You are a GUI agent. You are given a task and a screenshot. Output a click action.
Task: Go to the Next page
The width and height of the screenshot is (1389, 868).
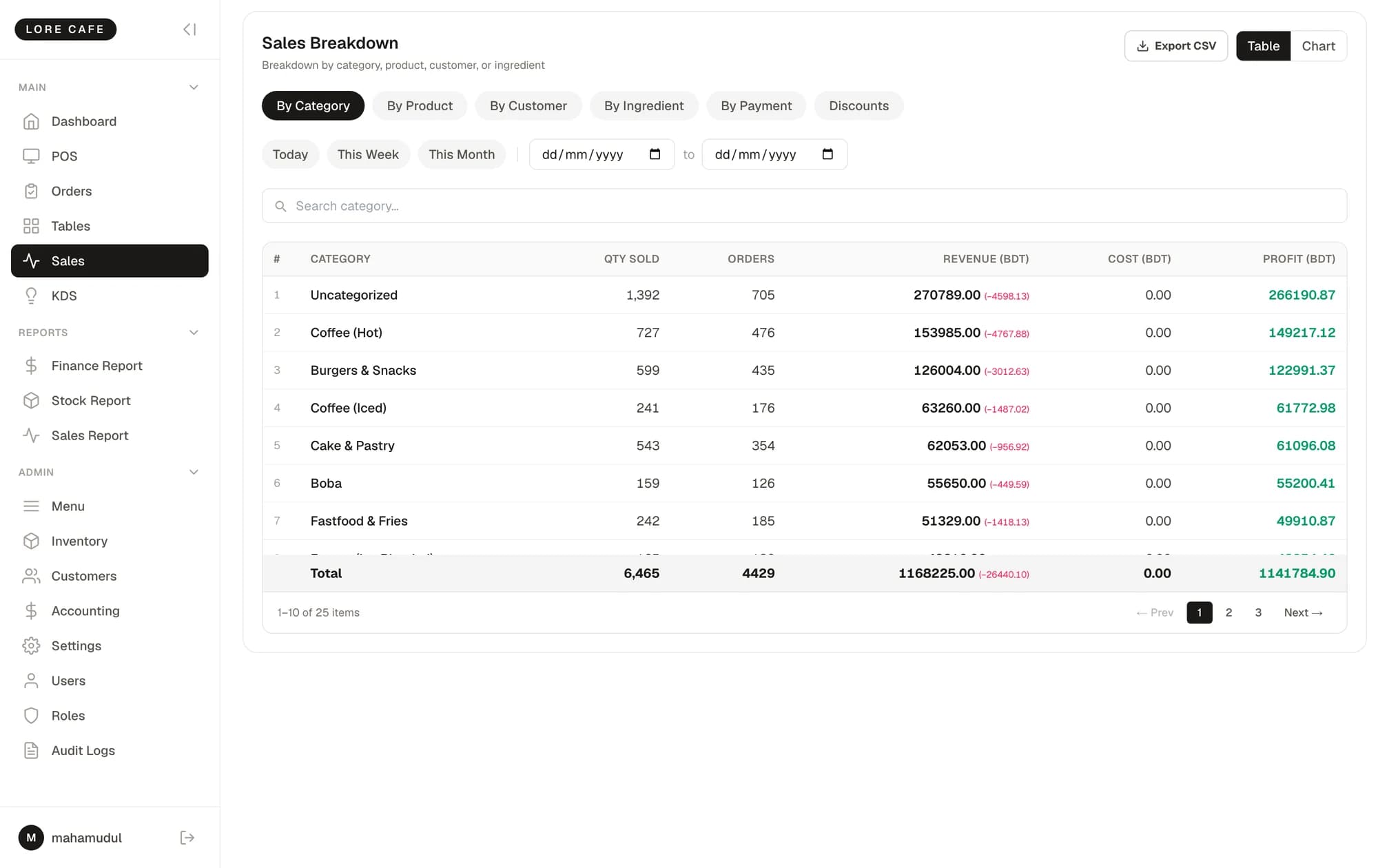1303,612
